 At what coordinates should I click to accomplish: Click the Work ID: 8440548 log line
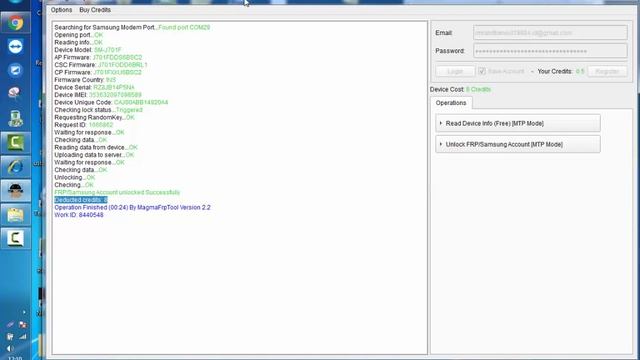coord(79,215)
